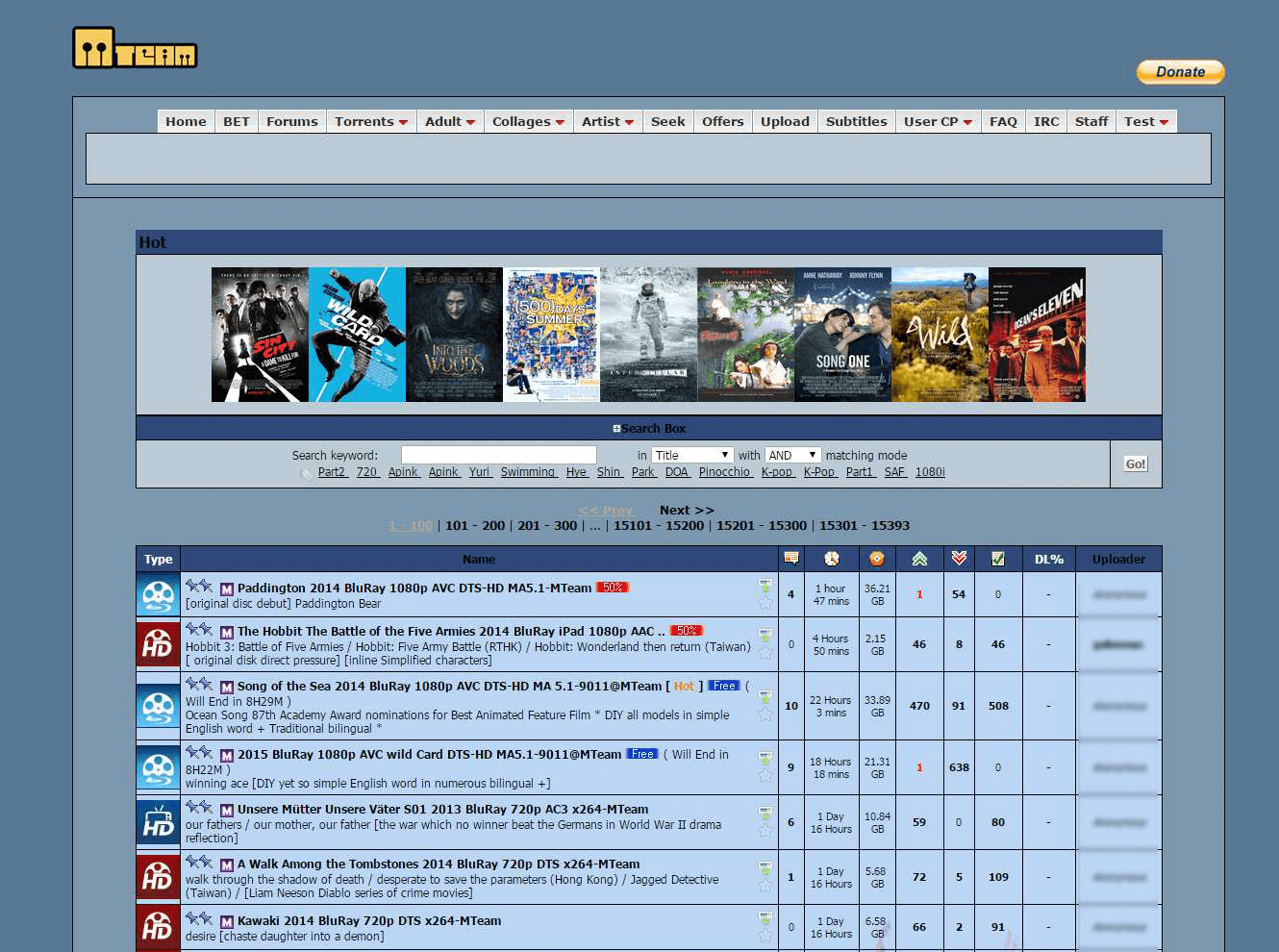Jump to page range 101 - 200
This screenshot has height=952, width=1279.
pos(475,525)
